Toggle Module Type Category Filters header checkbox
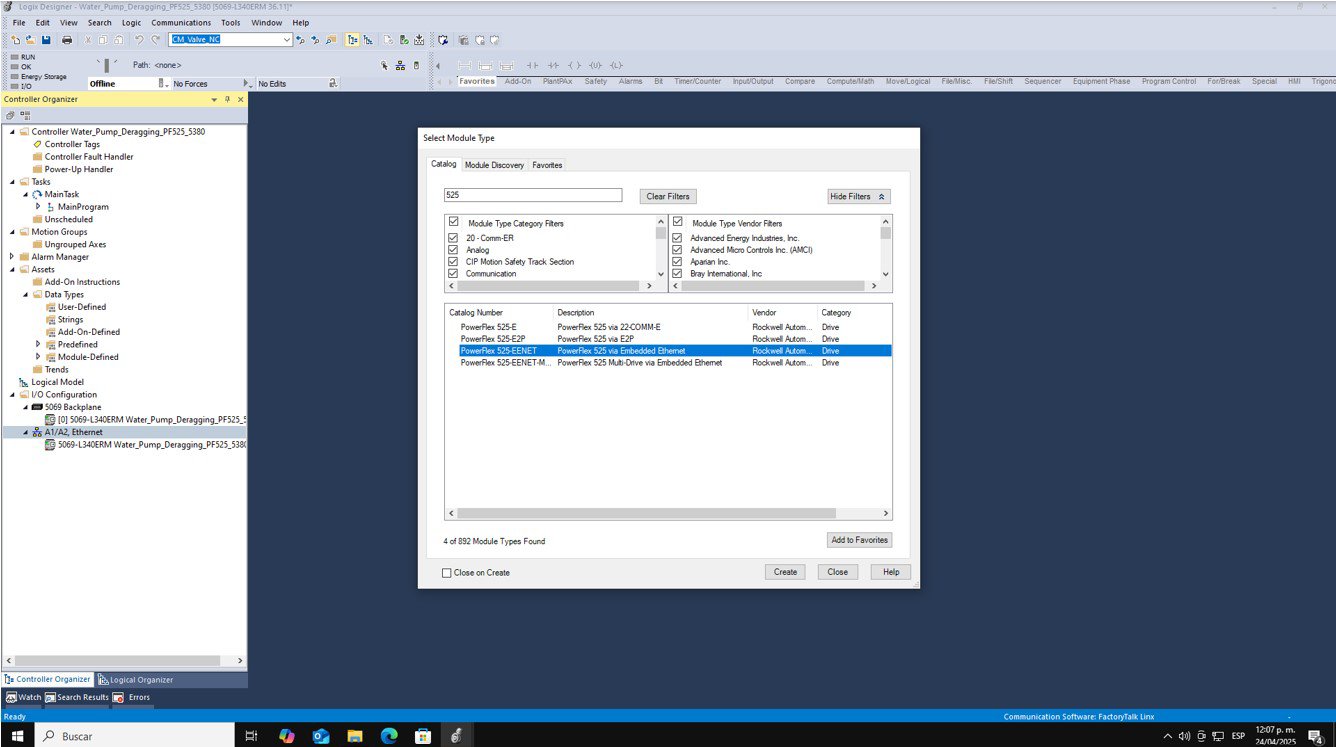 coord(454,222)
